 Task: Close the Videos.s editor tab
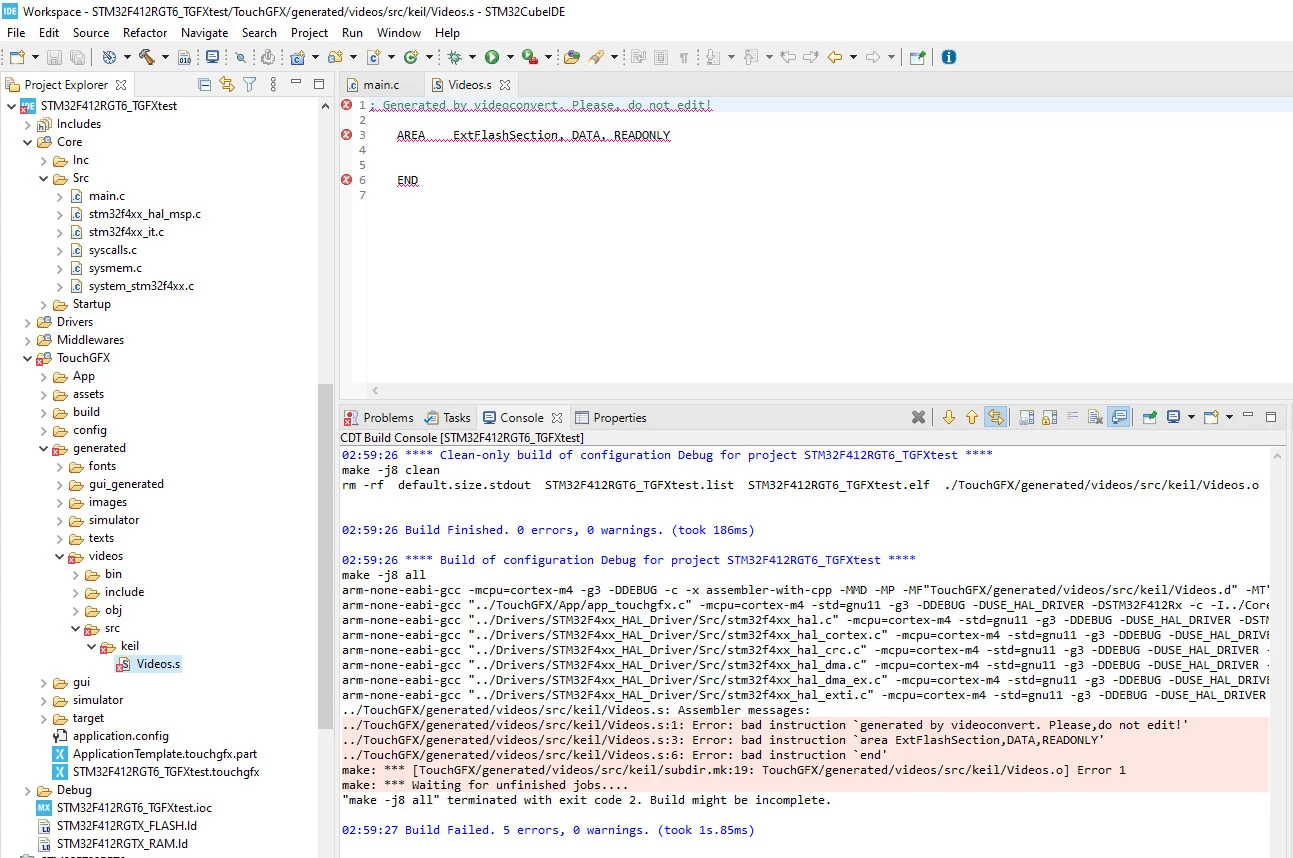click(x=505, y=85)
